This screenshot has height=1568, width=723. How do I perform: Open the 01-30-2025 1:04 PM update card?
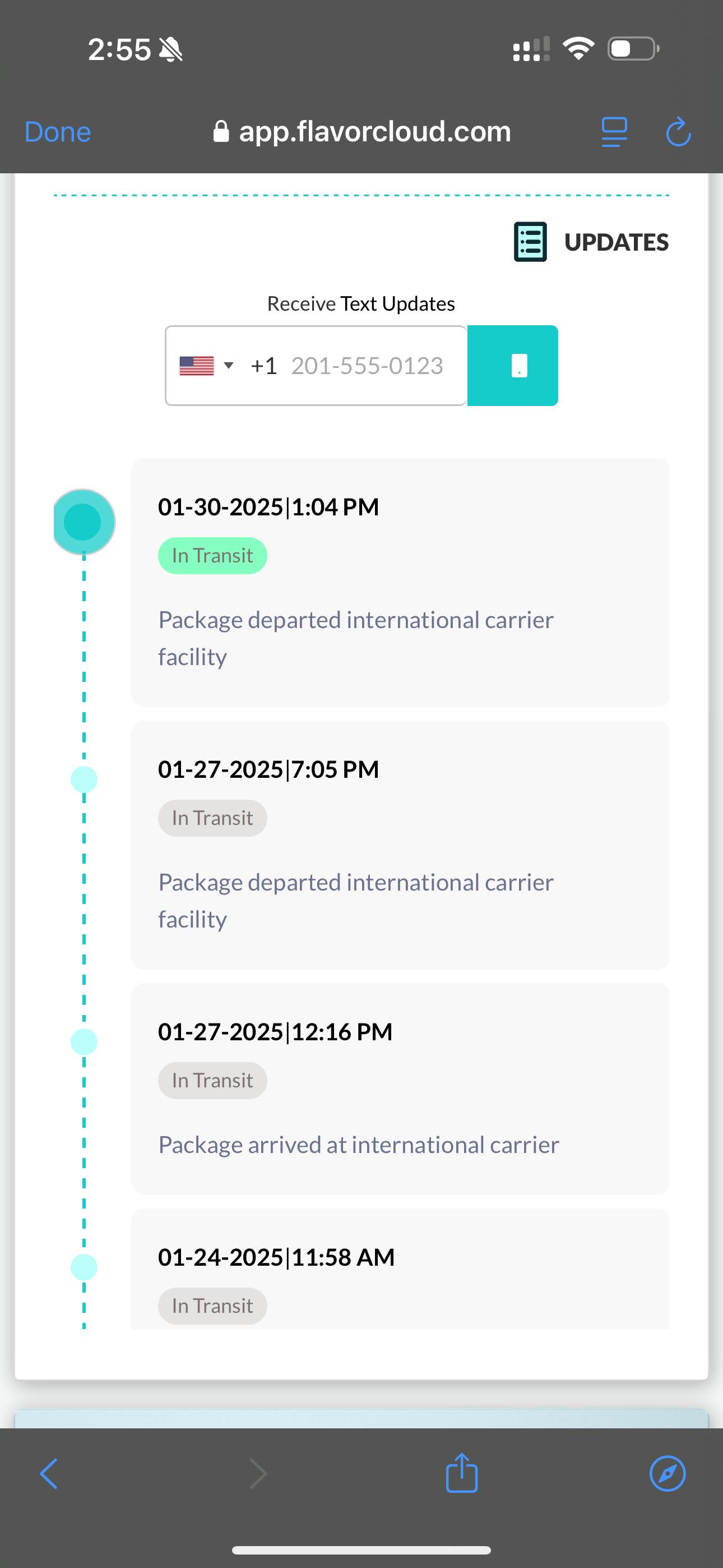pos(400,583)
